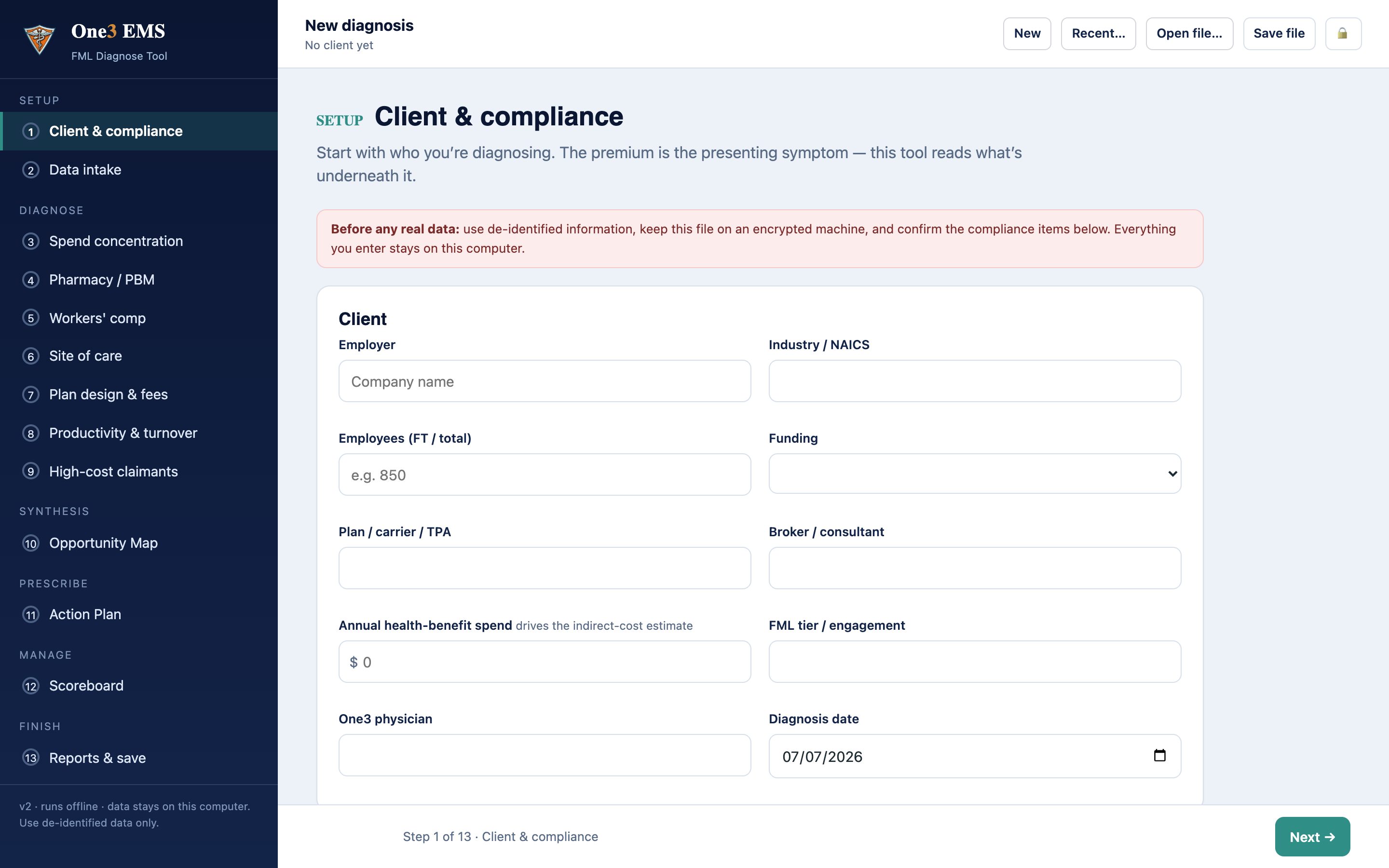1389x868 pixels.
Task: Click the Employees (FT / total) field
Action: pos(545,475)
